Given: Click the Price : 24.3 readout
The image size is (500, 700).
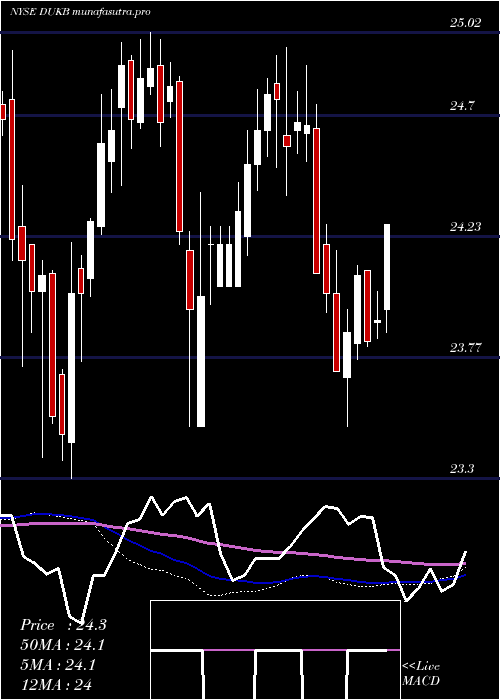Looking at the screenshot, I should (63, 625).
